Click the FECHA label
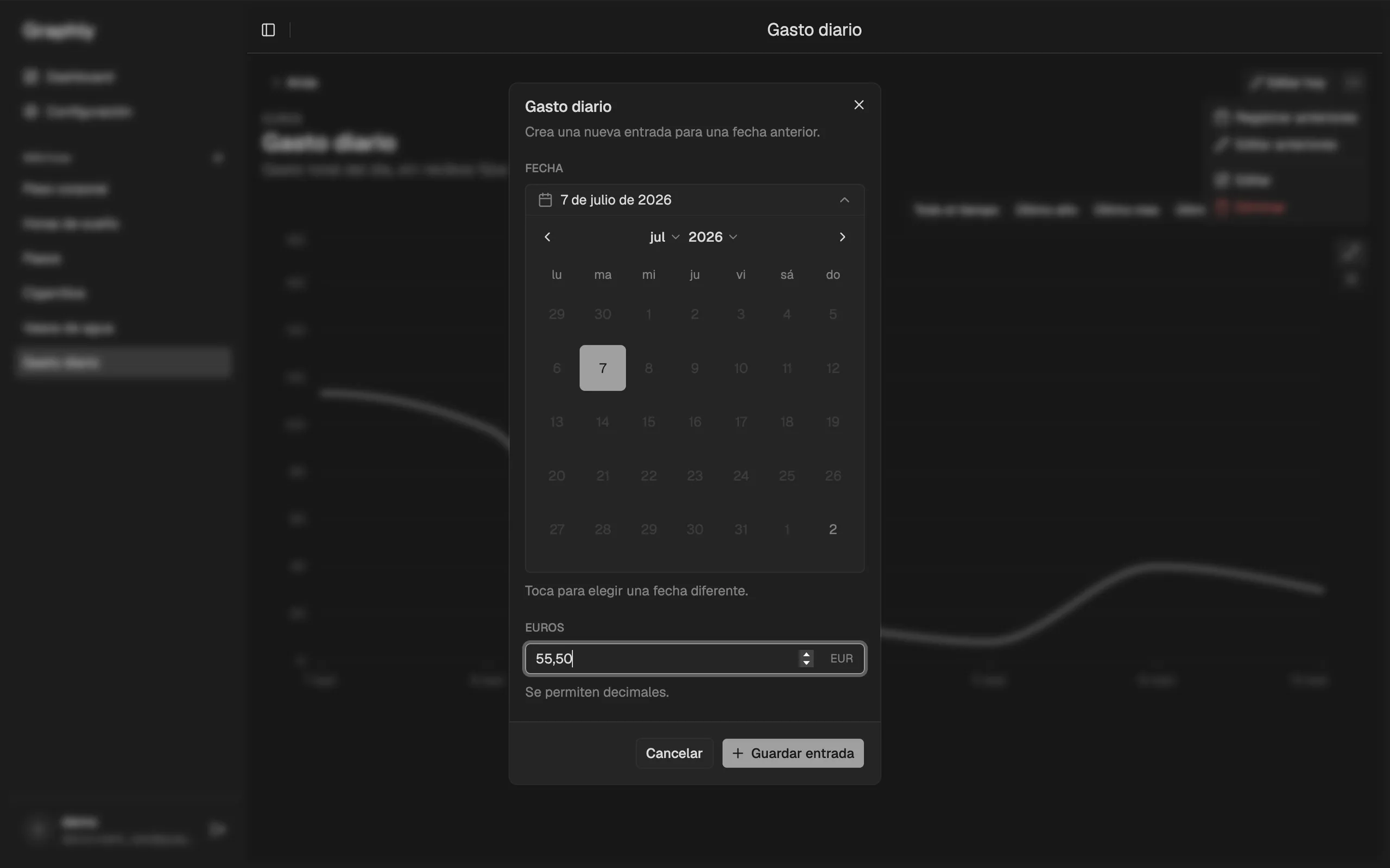1390x868 pixels. point(544,168)
